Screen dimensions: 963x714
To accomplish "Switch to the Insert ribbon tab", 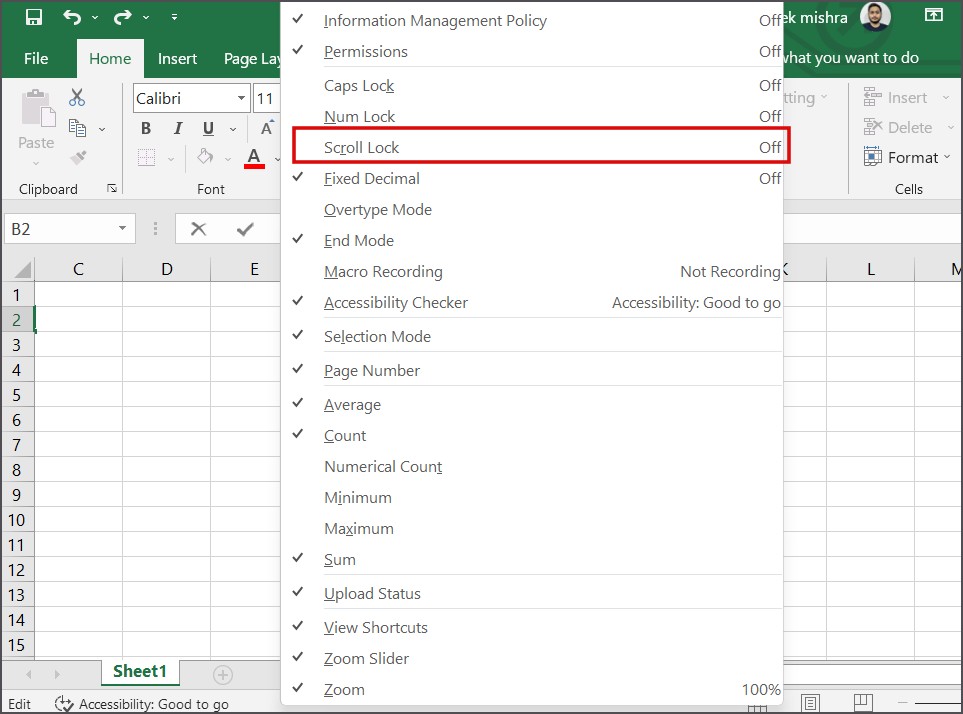I will coord(177,57).
